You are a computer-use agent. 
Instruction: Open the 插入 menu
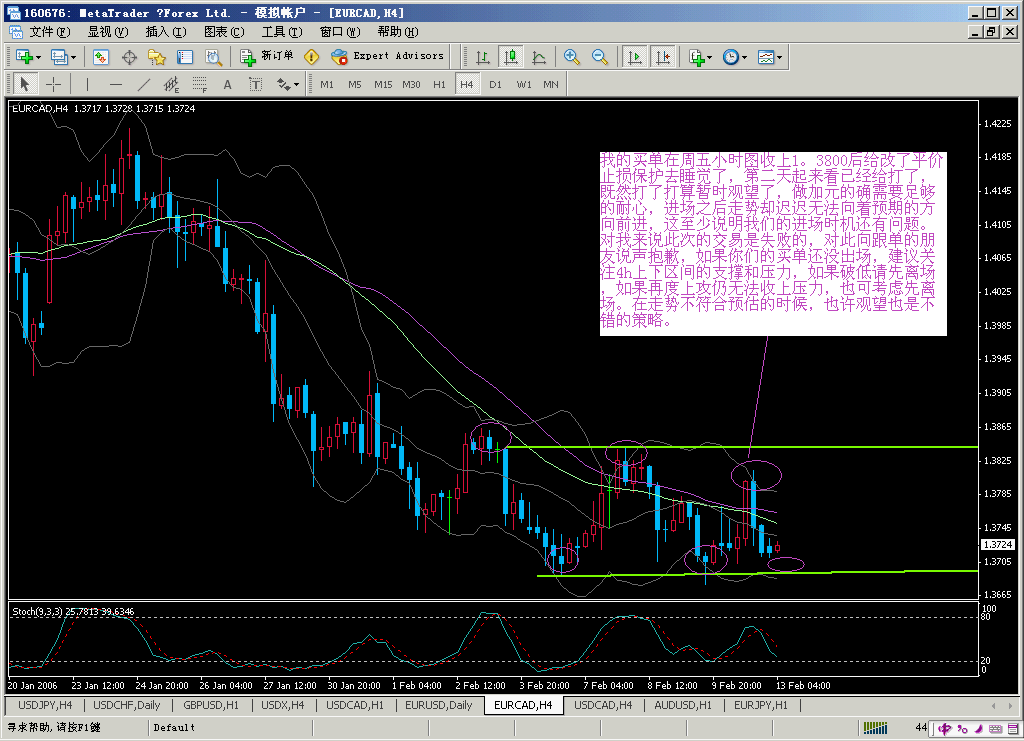coord(167,31)
